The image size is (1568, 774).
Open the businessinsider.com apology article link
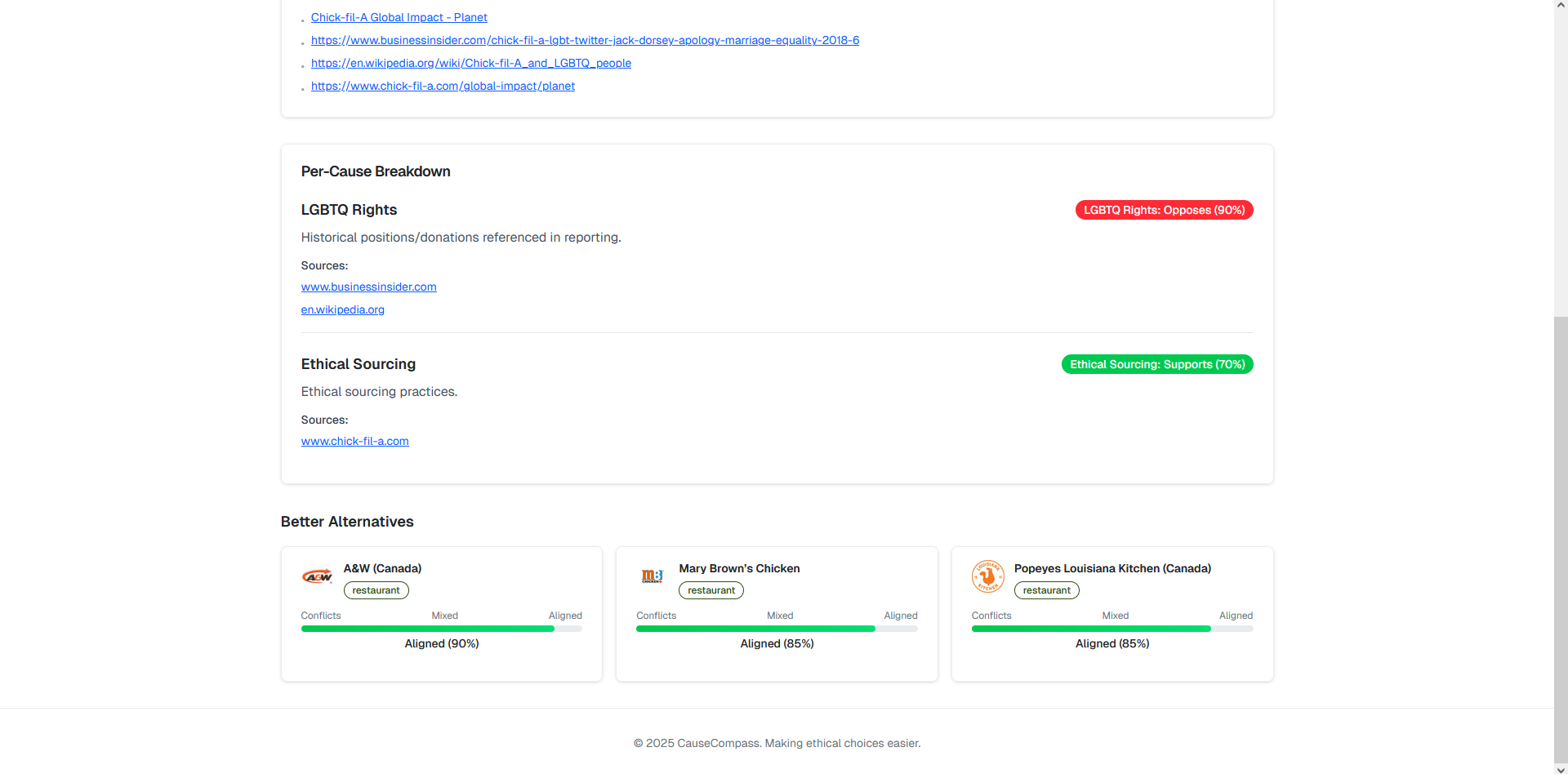[585, 40]
